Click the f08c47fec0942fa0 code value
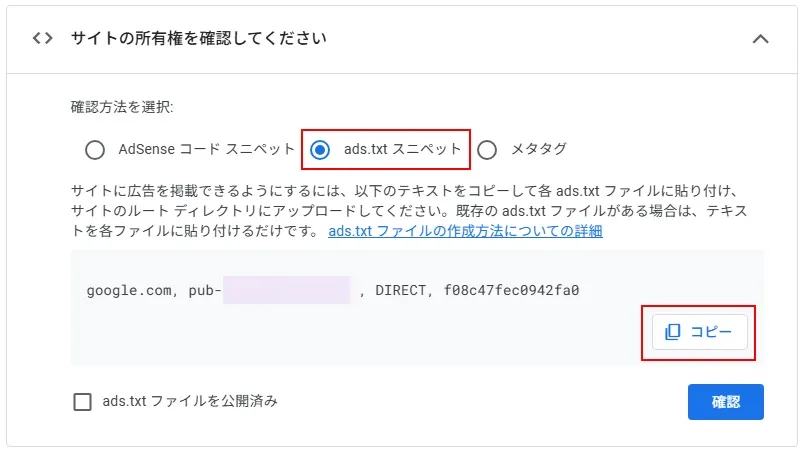This screenshot has width=804, height=452. tap(511, 291)
